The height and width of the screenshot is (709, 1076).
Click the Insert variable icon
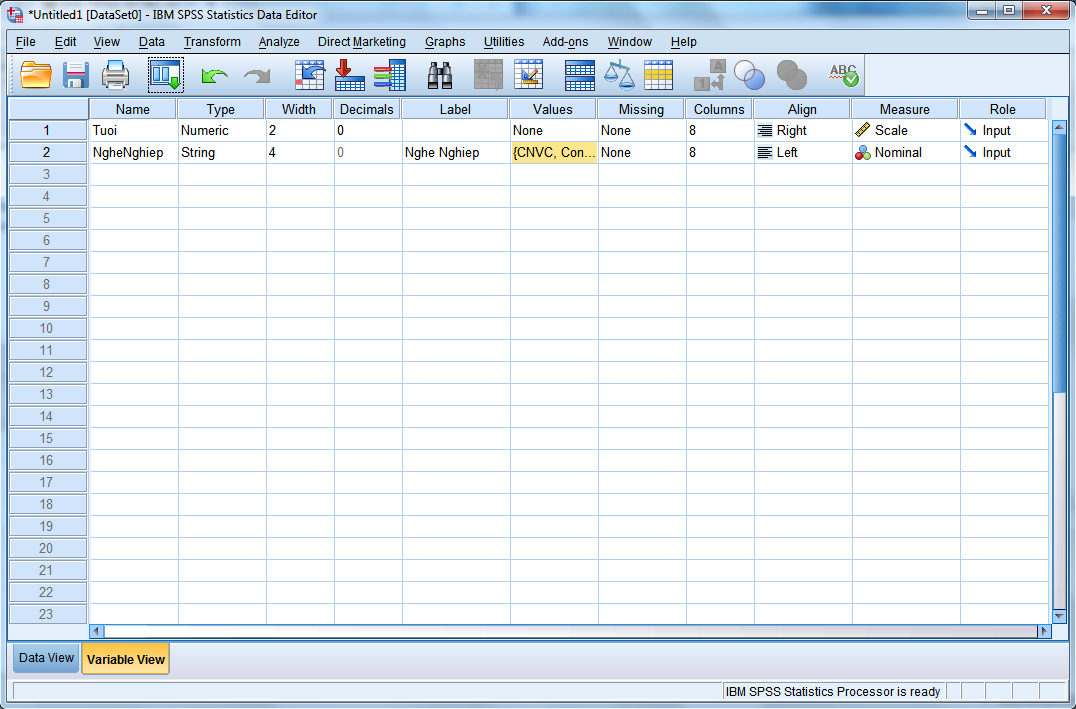pos(528,75)
